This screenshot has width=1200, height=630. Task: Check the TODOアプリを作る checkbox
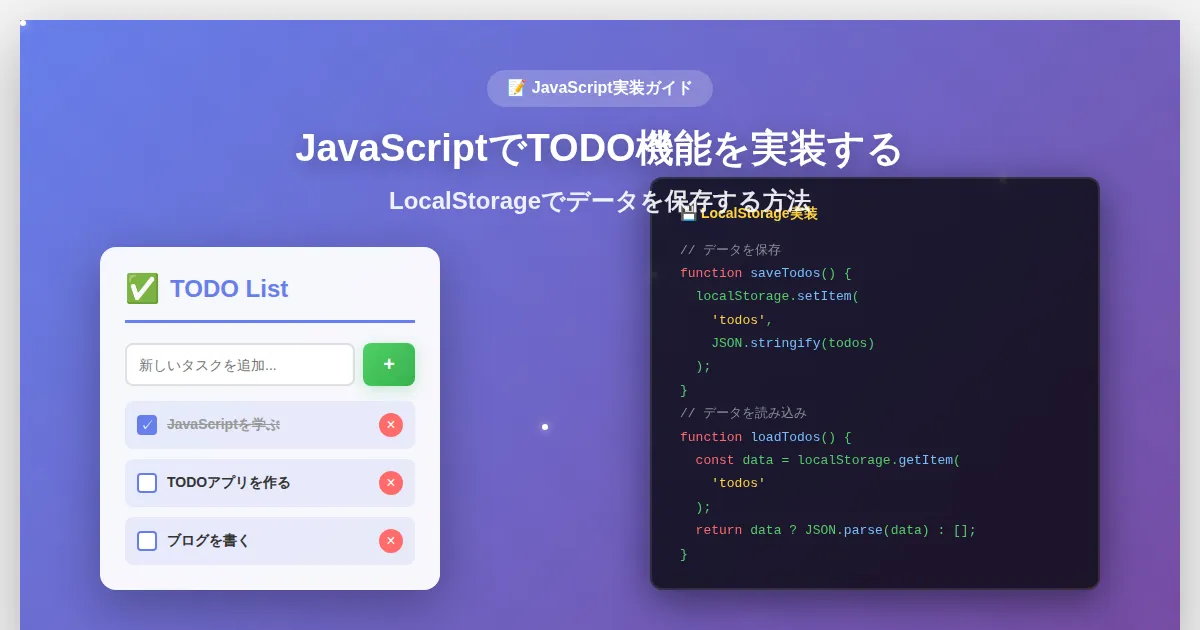click(x=147, y=483)
